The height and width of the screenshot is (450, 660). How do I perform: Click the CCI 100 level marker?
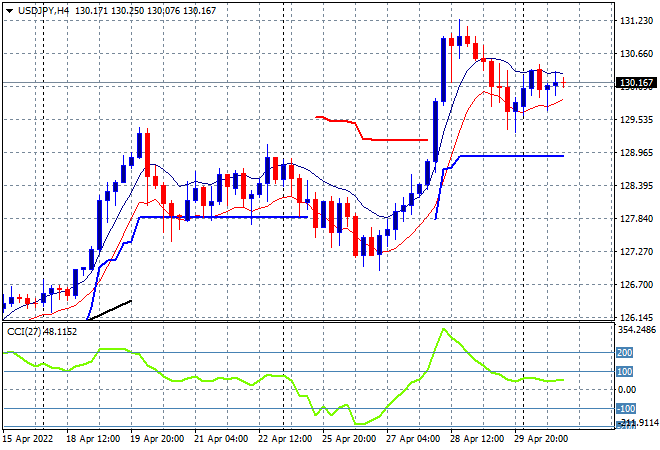coord(625,371)
